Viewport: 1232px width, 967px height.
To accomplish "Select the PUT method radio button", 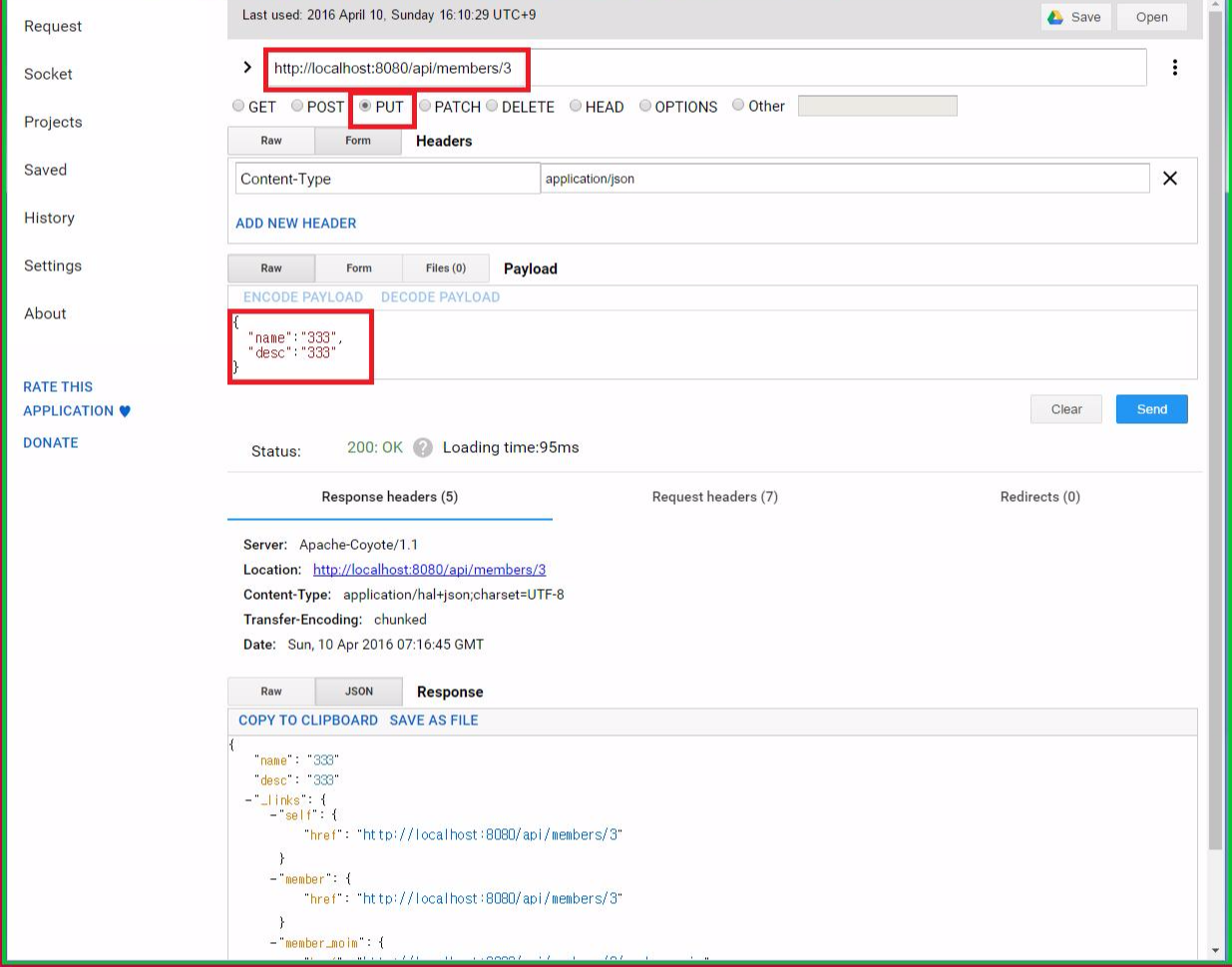I will (365, 106).
